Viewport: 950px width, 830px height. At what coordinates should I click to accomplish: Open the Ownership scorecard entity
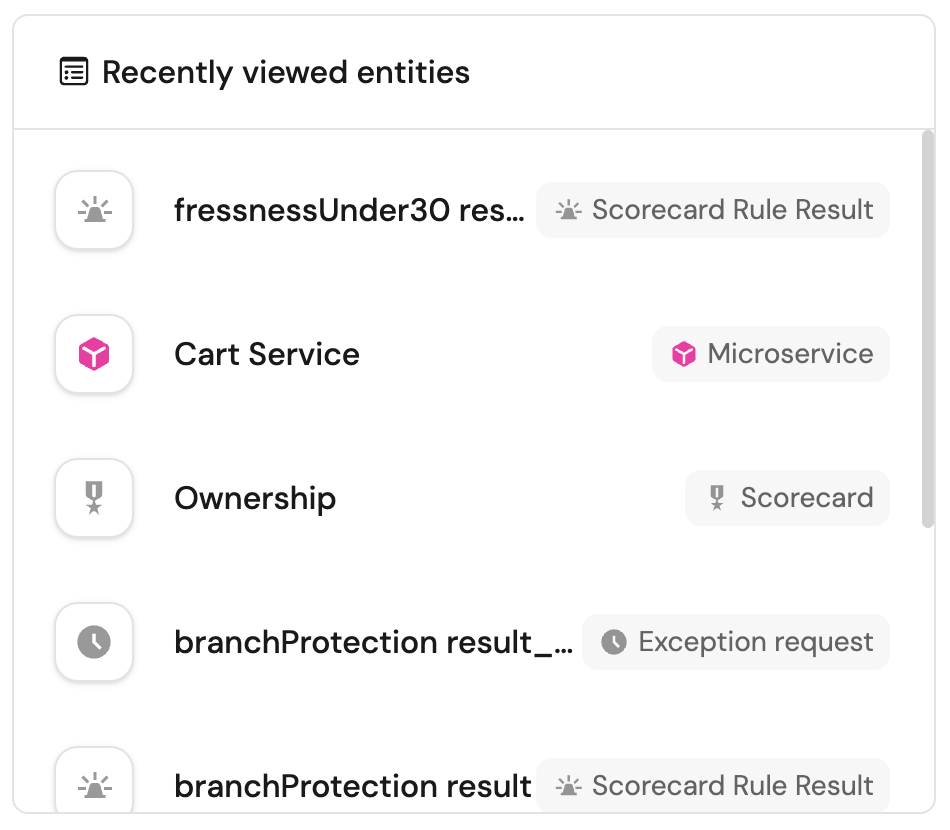(255, 498)
